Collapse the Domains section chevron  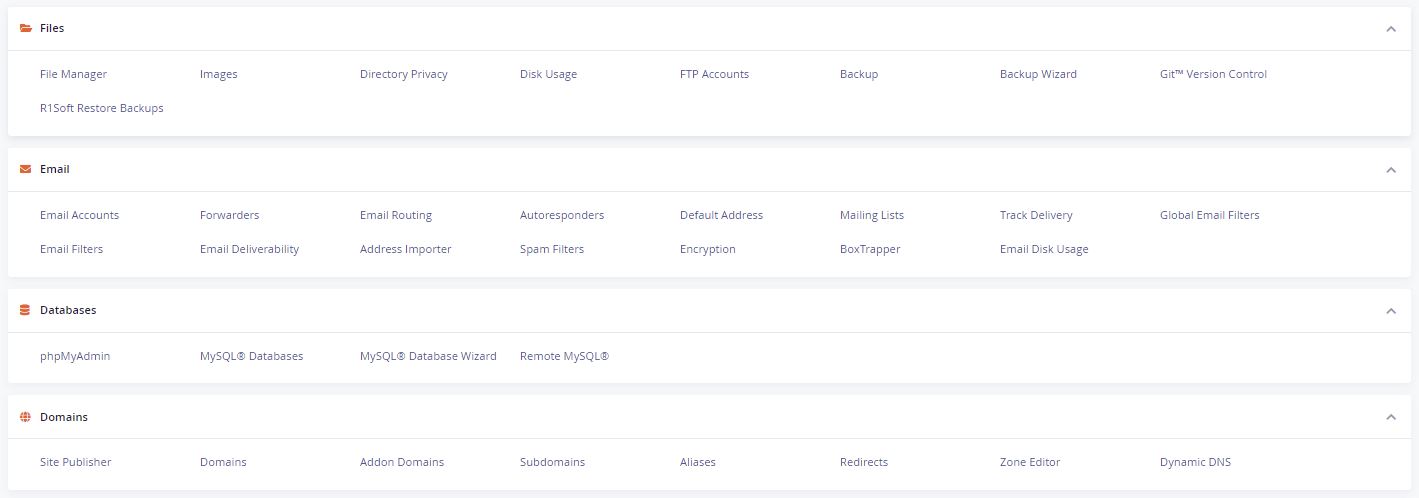(x=1391, y=417)
